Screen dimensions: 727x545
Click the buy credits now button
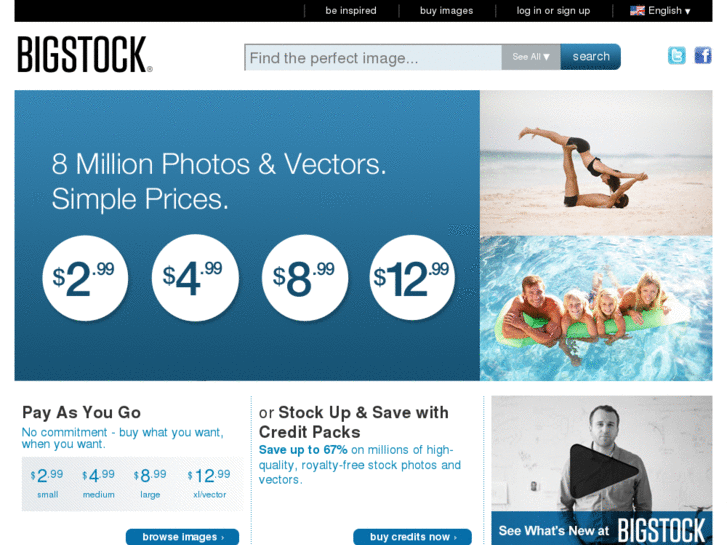point(413,537)
